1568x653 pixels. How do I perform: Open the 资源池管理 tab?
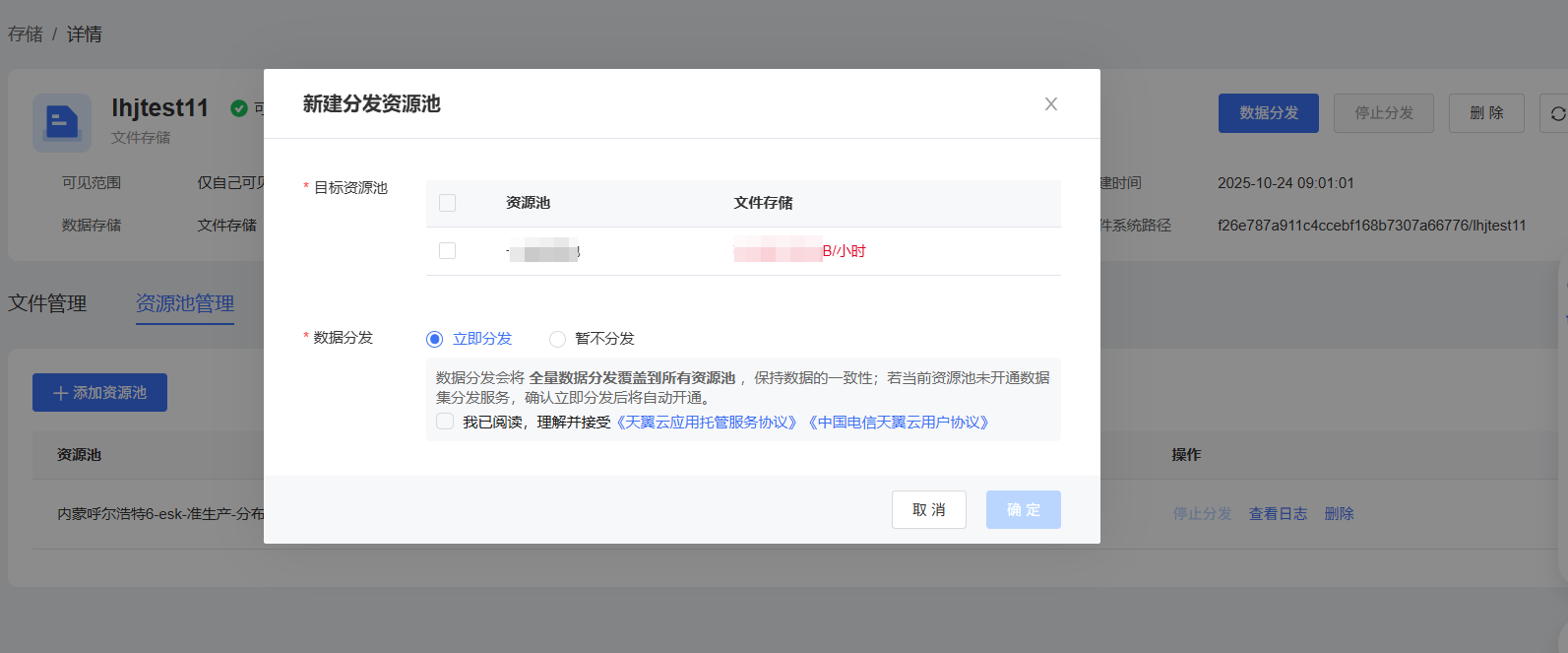pos(185,303)
